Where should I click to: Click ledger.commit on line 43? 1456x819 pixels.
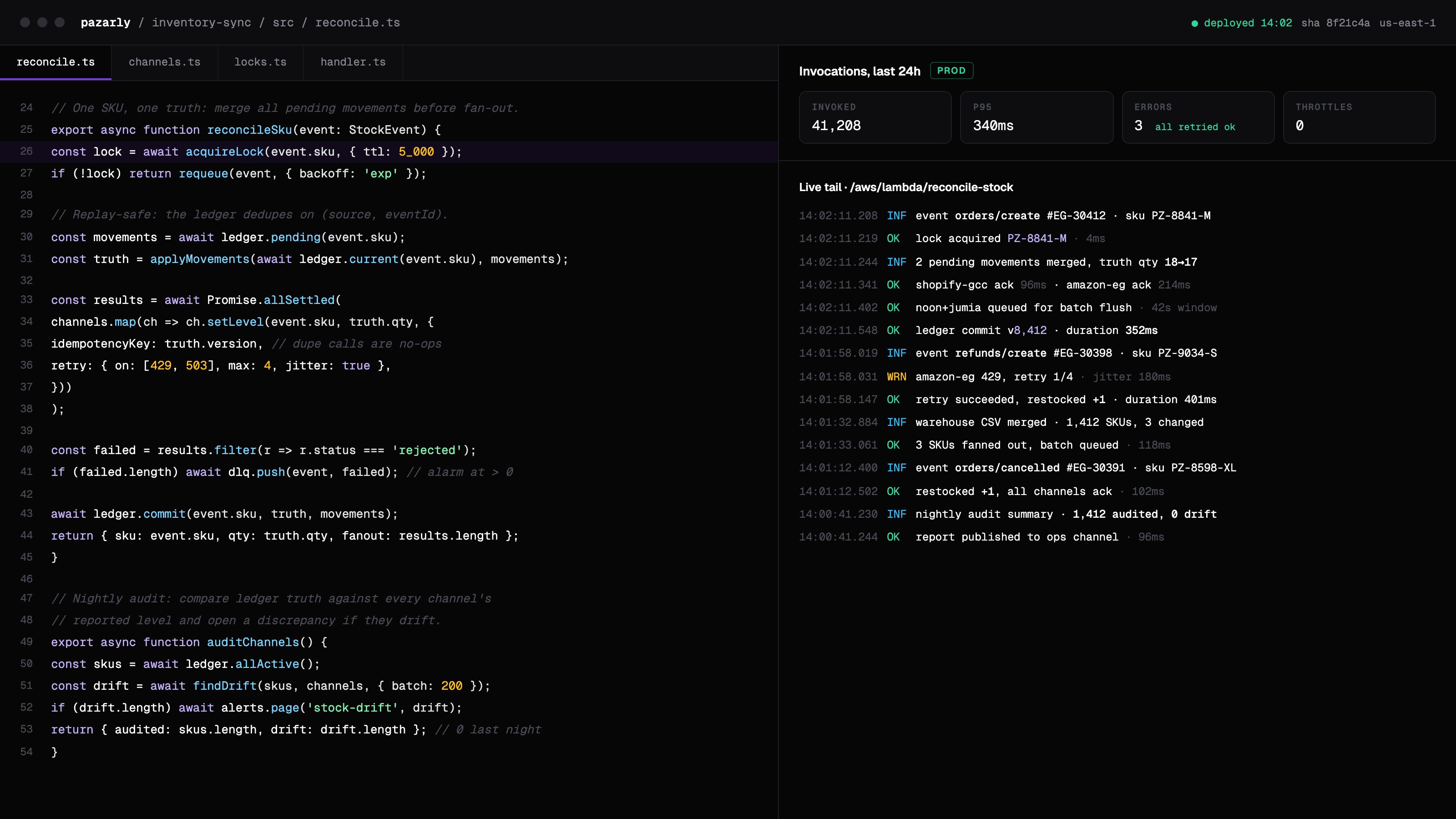pos(139,514)
